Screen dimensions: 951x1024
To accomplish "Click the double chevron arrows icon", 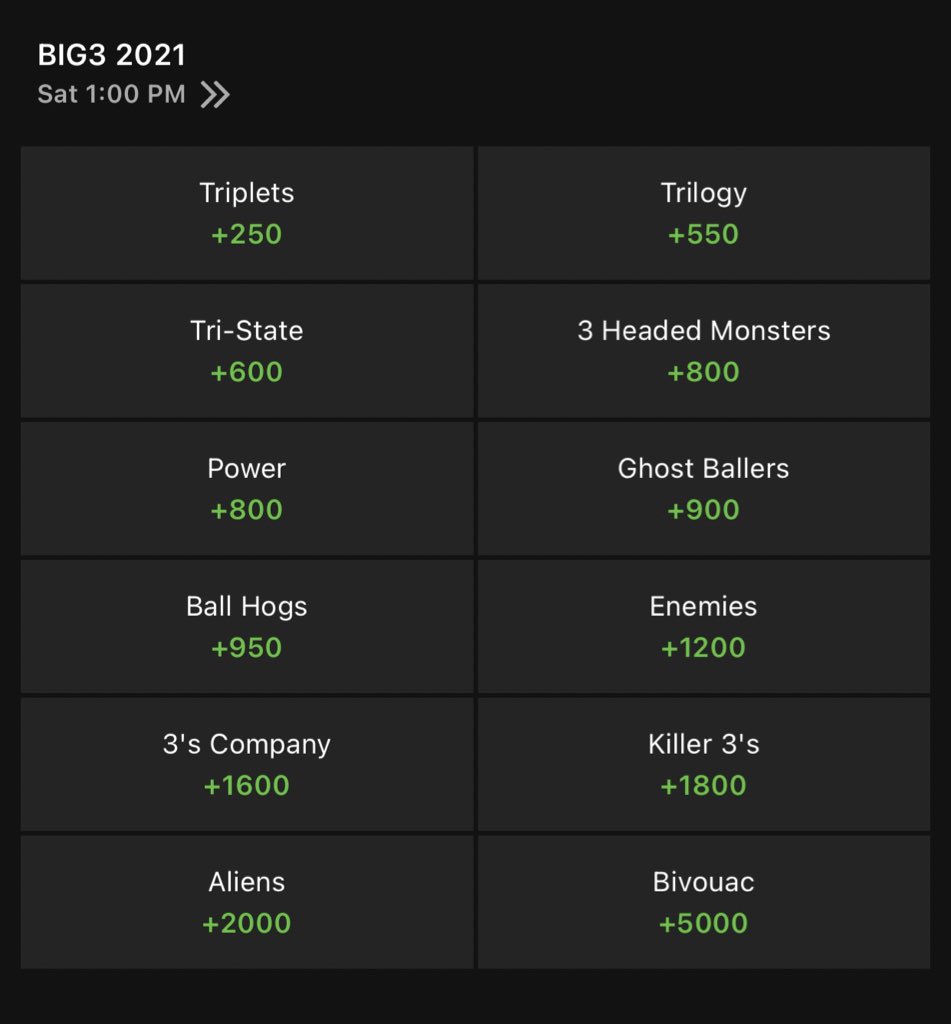I will (x=215, y=95).
